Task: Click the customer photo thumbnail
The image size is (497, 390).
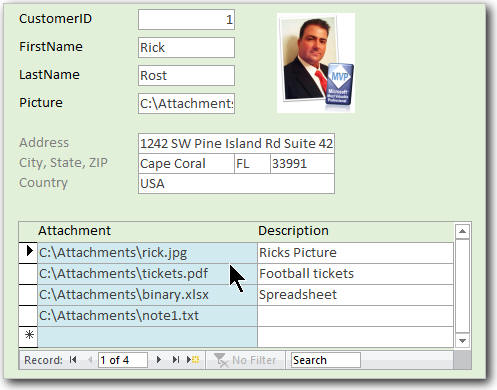Action: tap(316, 63)
